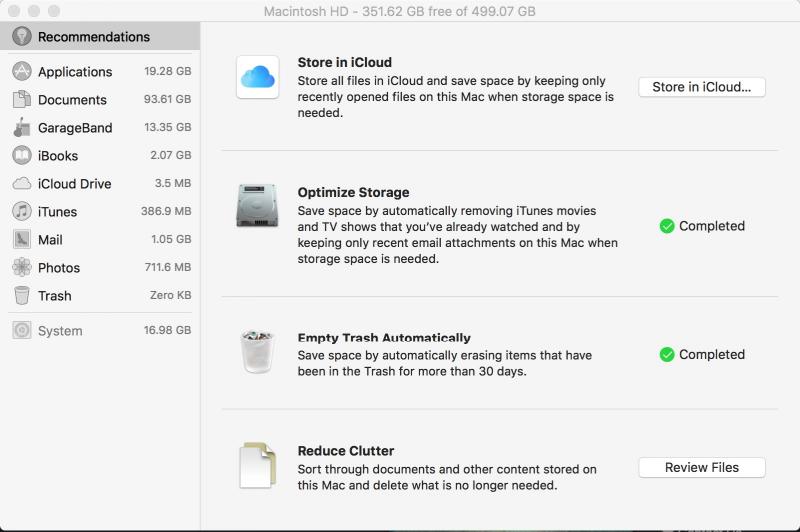Click the 2.07 GB iBooks size

click(170, 155)
